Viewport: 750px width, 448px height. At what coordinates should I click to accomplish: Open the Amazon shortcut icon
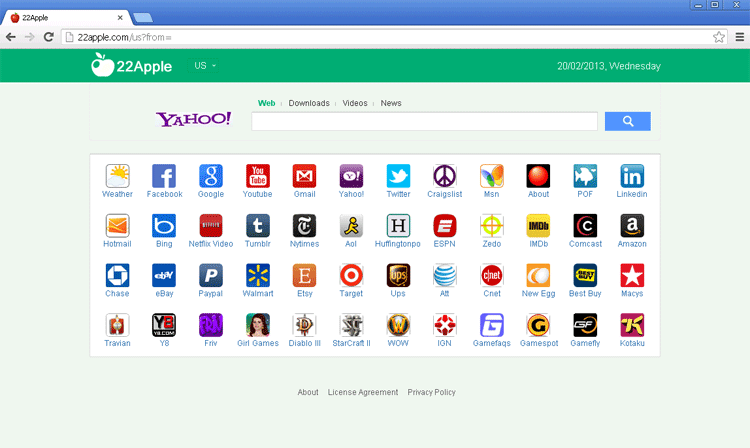632,226
